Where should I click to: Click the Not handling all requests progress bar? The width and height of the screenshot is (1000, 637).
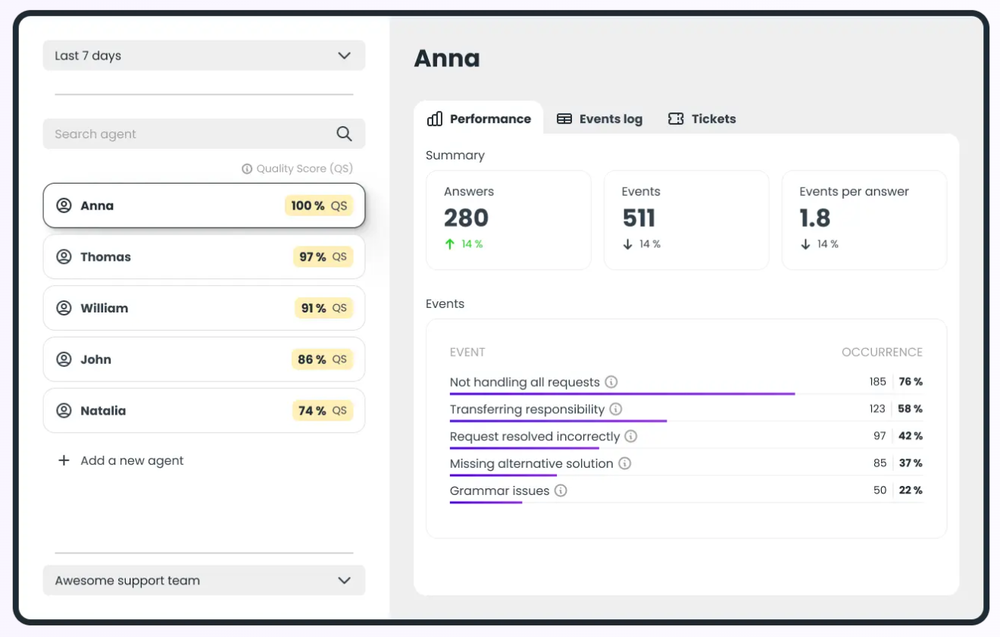[x=622, y=394]
